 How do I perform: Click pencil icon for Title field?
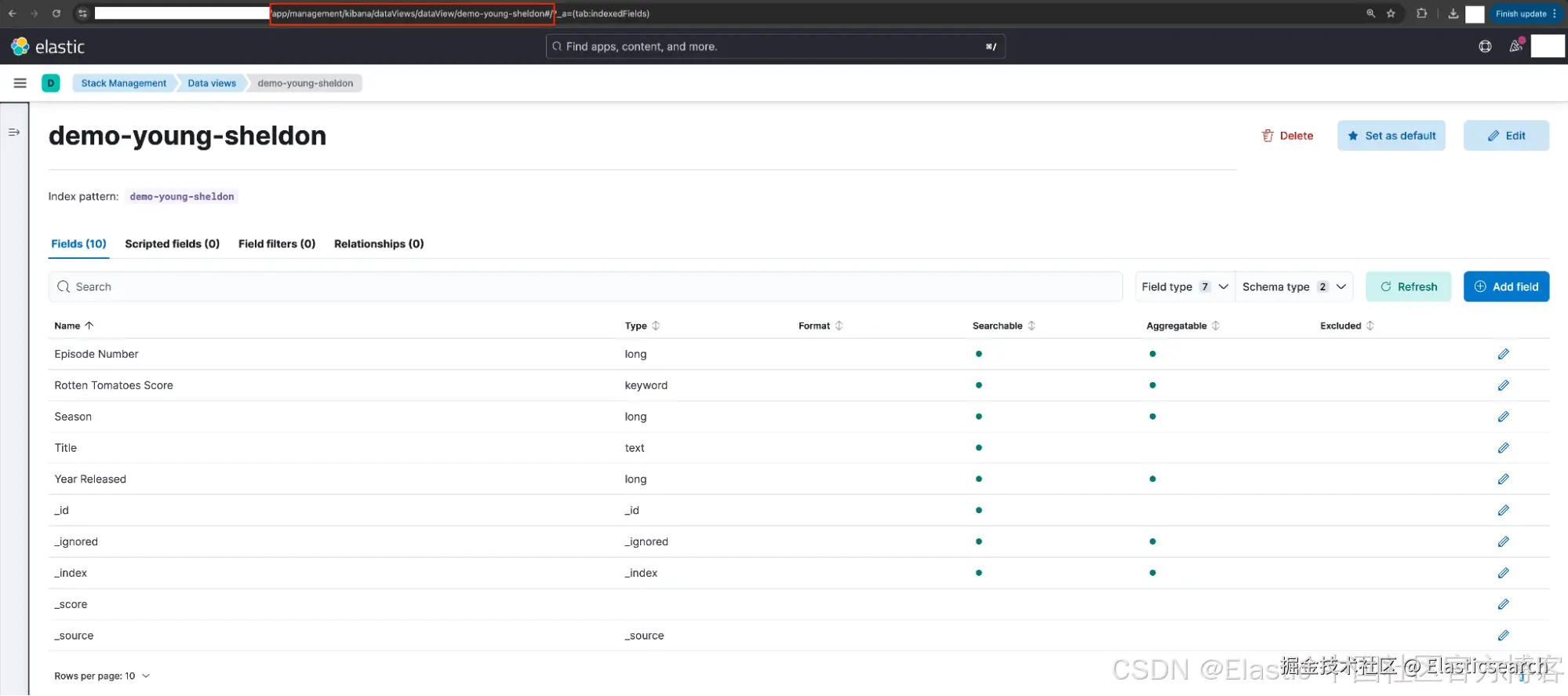point(1503,448)
